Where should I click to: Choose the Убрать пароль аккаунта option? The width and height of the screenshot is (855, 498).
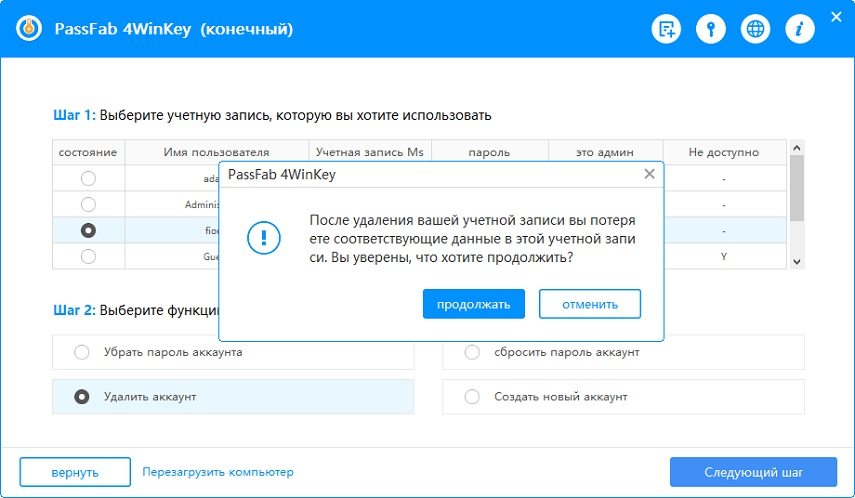click(x=233, y=352)
